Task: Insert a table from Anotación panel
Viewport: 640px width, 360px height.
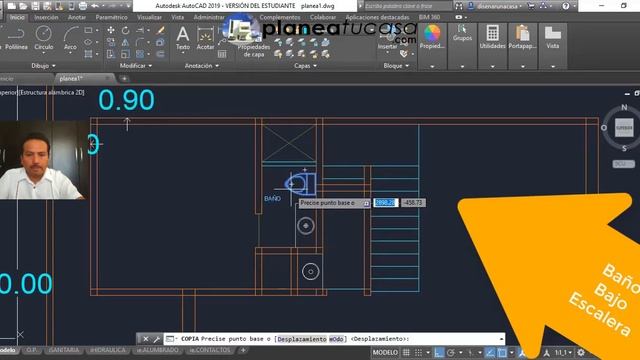Action: coord(222,54)
